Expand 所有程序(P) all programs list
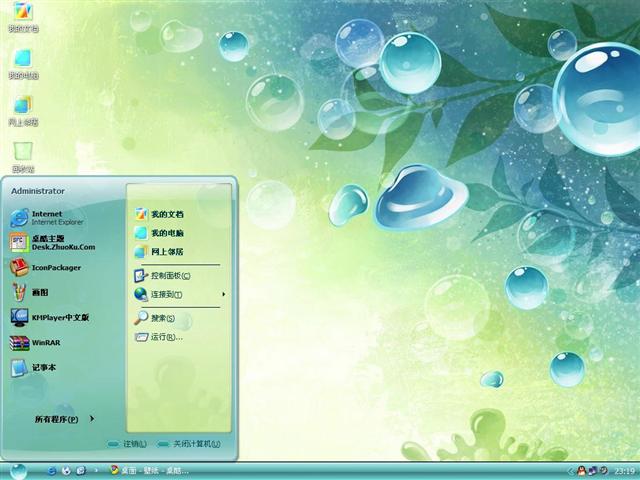Screen dimensions: 640x480 [x=64, y=419]
